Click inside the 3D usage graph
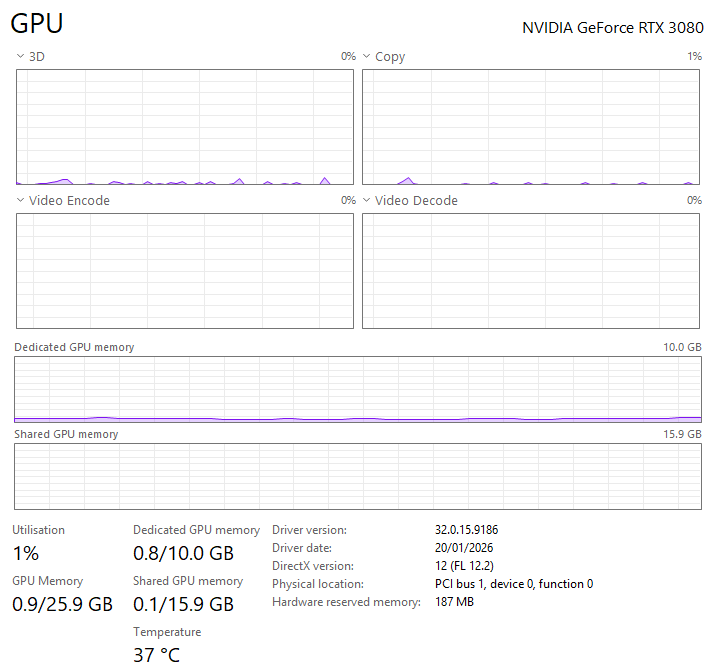 pos(185,127)
